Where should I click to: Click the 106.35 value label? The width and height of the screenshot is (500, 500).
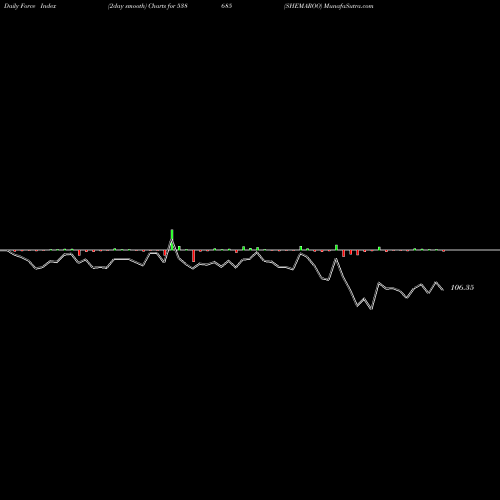(462, 287)
